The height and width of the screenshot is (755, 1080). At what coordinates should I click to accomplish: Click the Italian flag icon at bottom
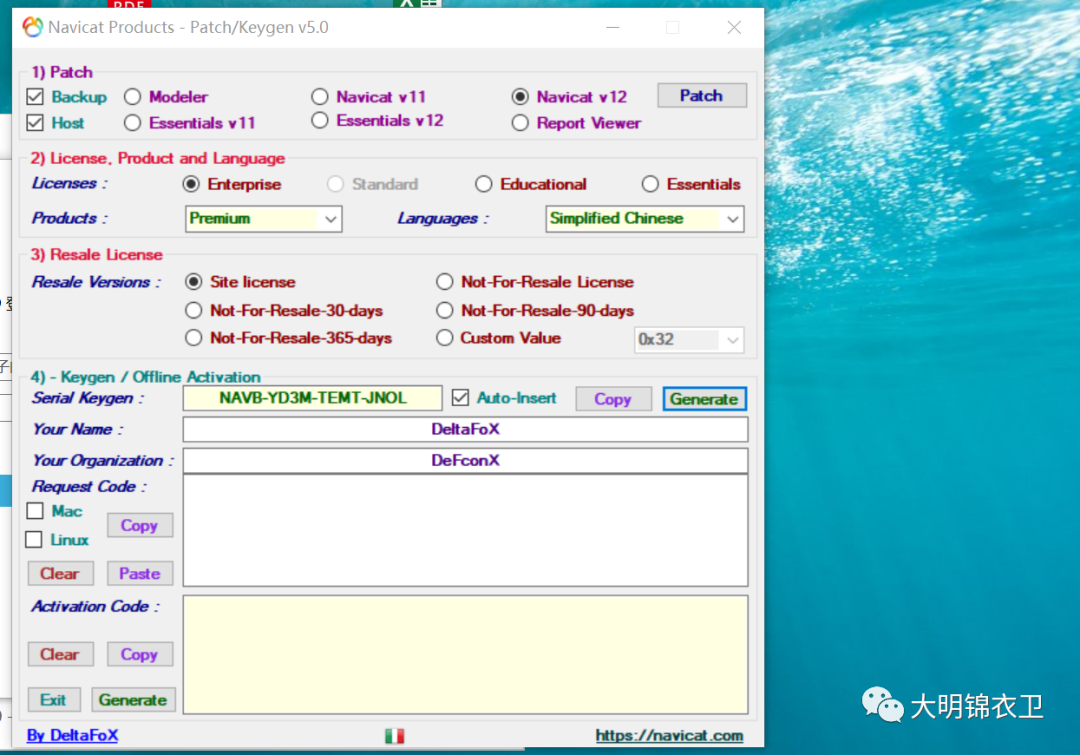click(395, 736)
